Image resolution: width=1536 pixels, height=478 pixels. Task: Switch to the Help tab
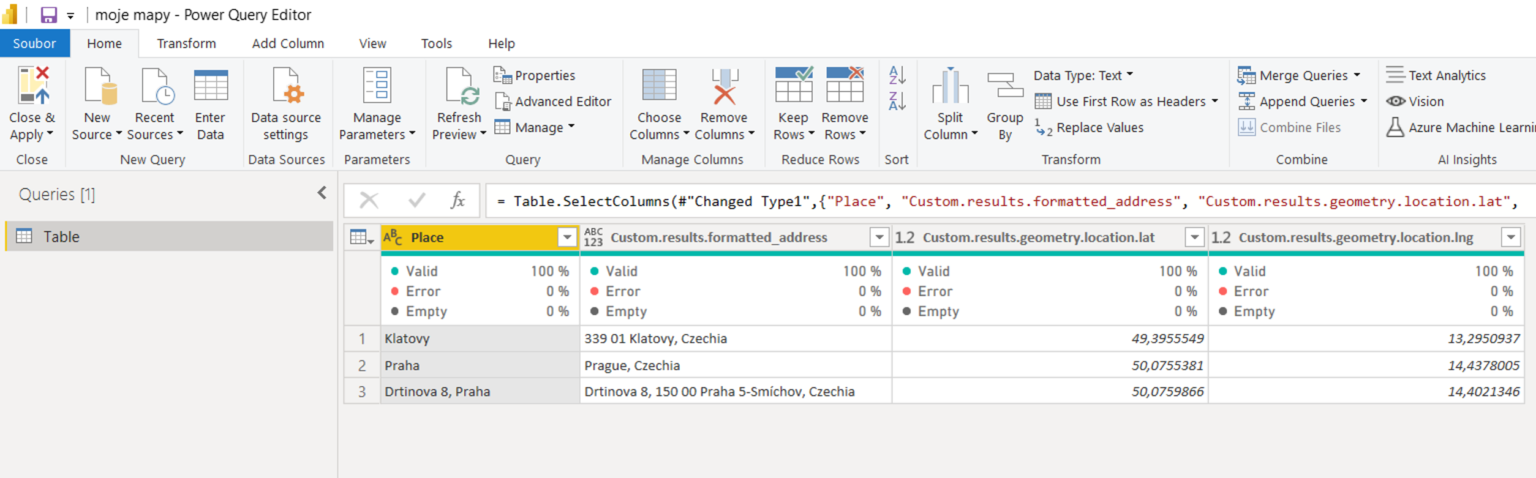click(501, 43)
